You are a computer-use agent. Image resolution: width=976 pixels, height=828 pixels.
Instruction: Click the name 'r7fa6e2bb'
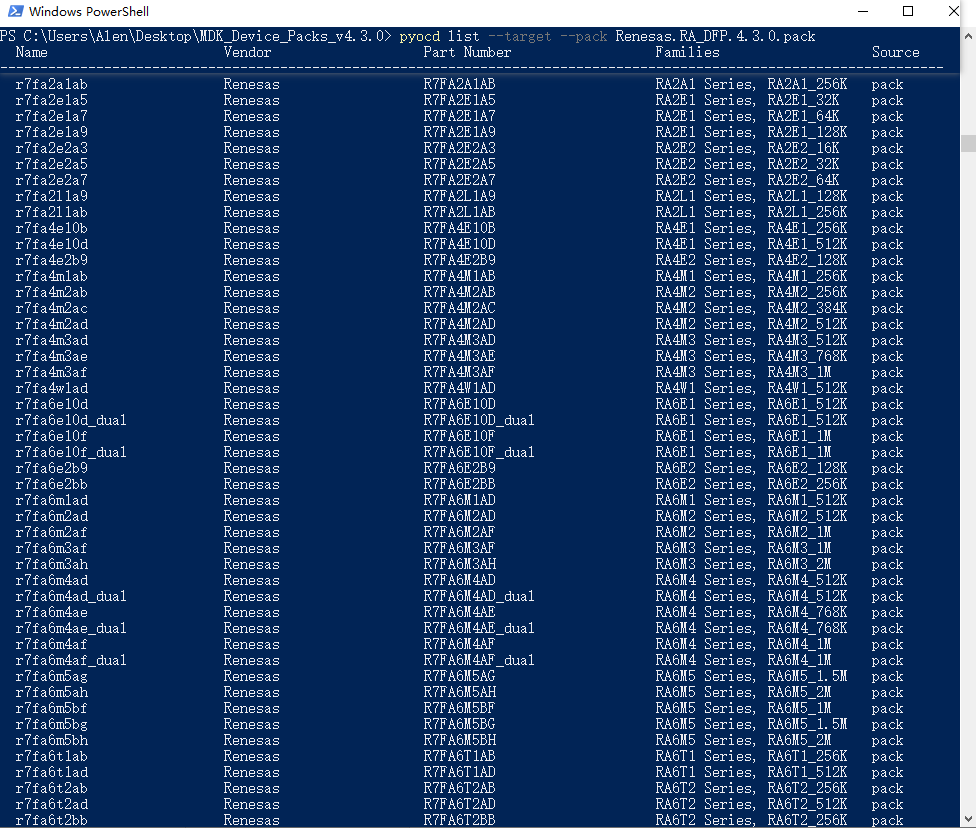click(x=52, y=484)
